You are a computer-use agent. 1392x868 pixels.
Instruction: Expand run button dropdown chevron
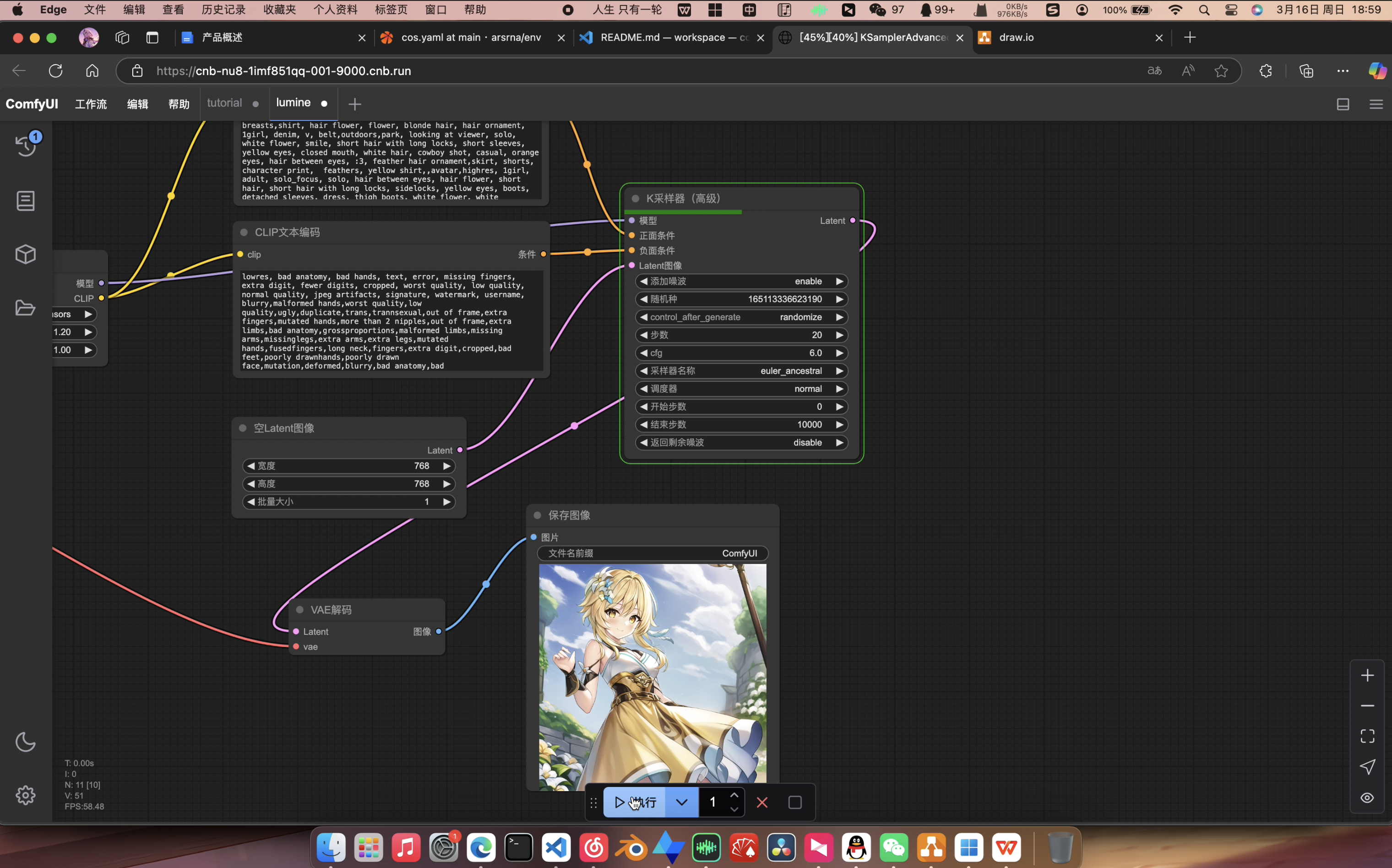(x=681, y=802)
